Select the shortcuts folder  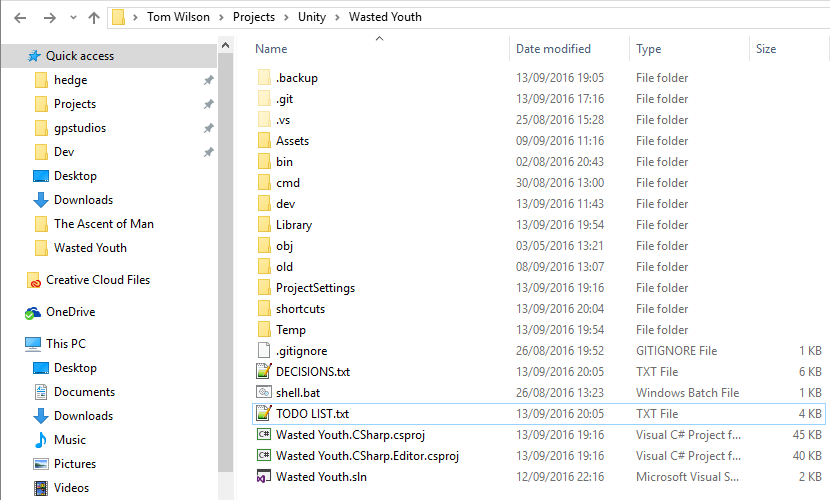300,309
